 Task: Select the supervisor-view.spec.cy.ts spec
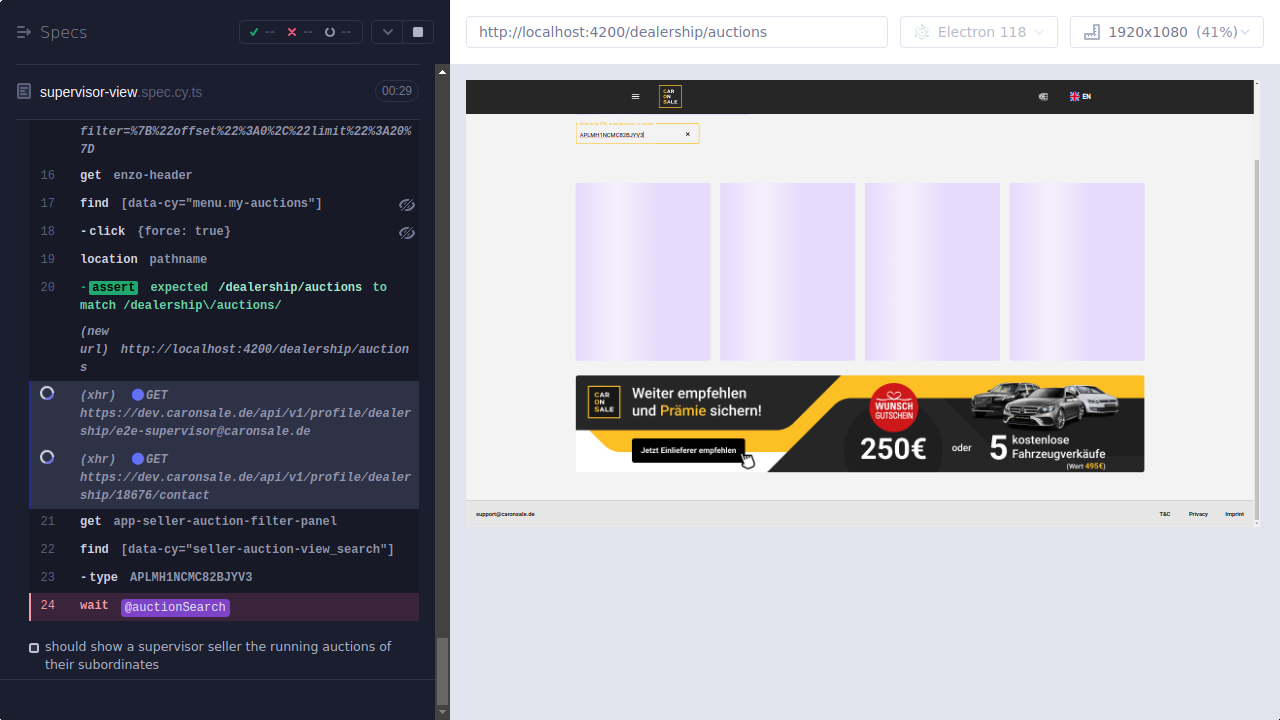pos(120,91)
